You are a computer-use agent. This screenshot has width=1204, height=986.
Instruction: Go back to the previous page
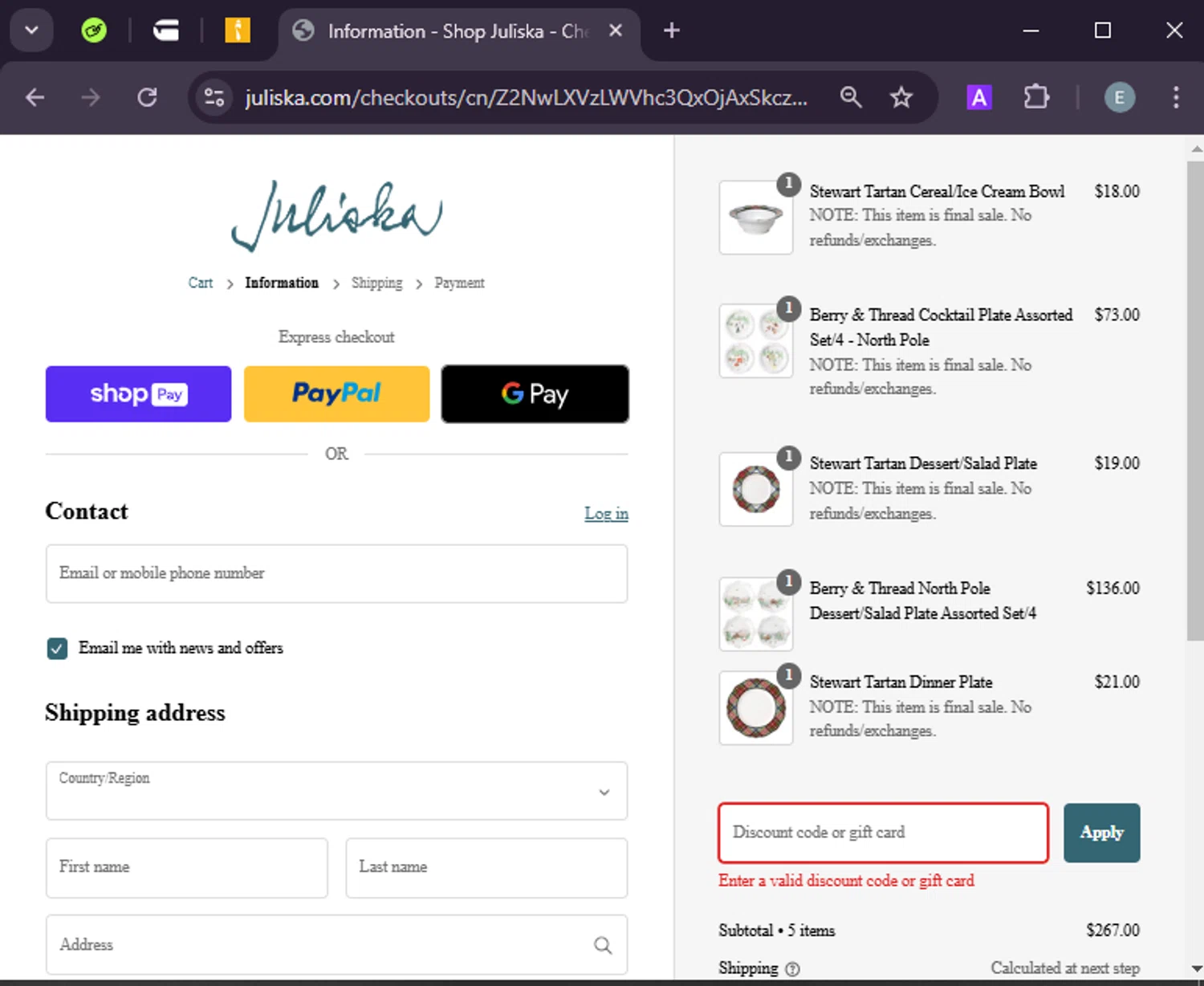(x=35, y=98)
